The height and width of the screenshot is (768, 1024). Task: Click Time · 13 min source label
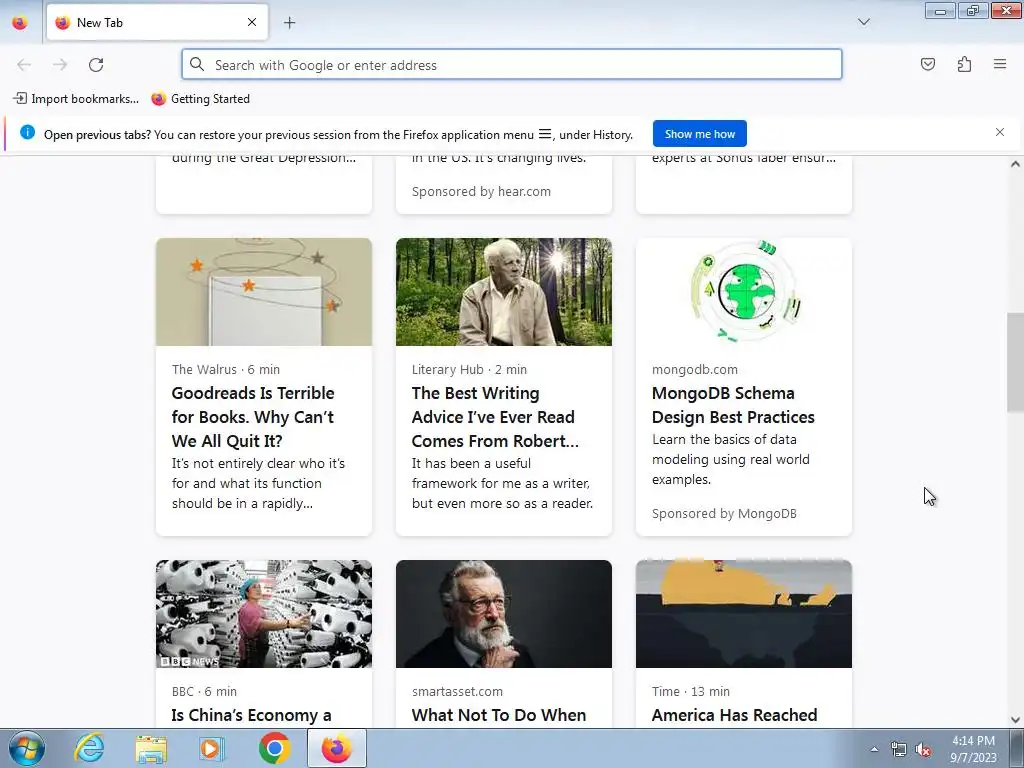pyautogui.click(x=690, y=692)
